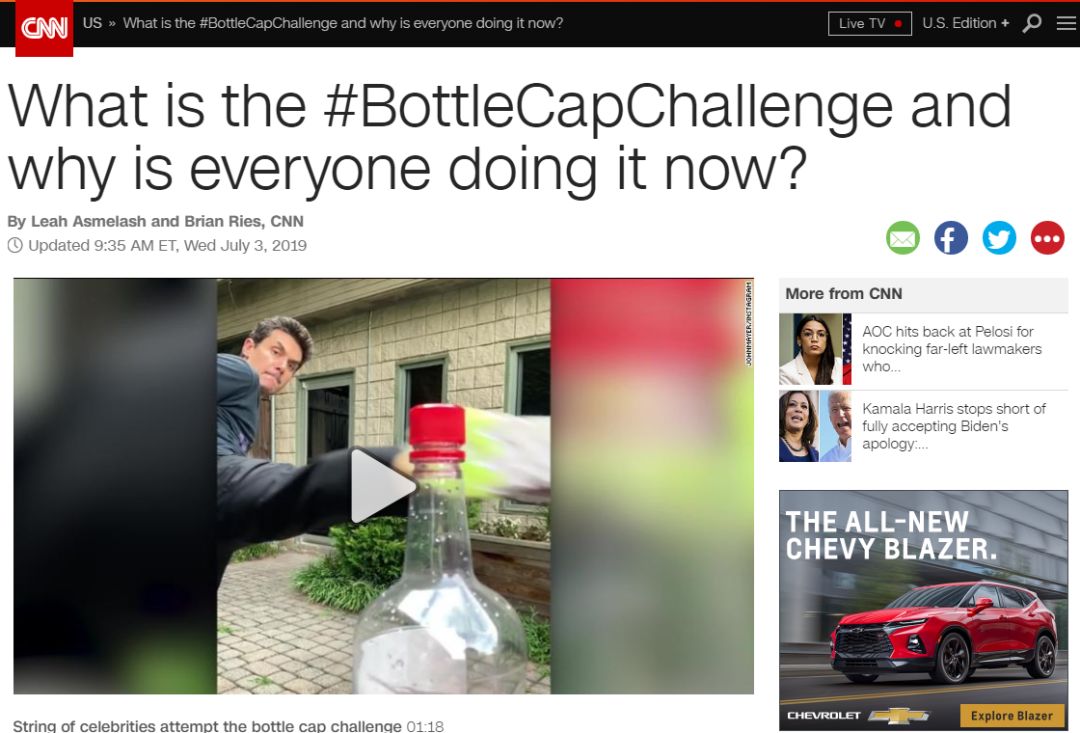The height and width of the screenshot is (733, 1080).
Task: Share article on Twitter
Action: tap(999, 238)
